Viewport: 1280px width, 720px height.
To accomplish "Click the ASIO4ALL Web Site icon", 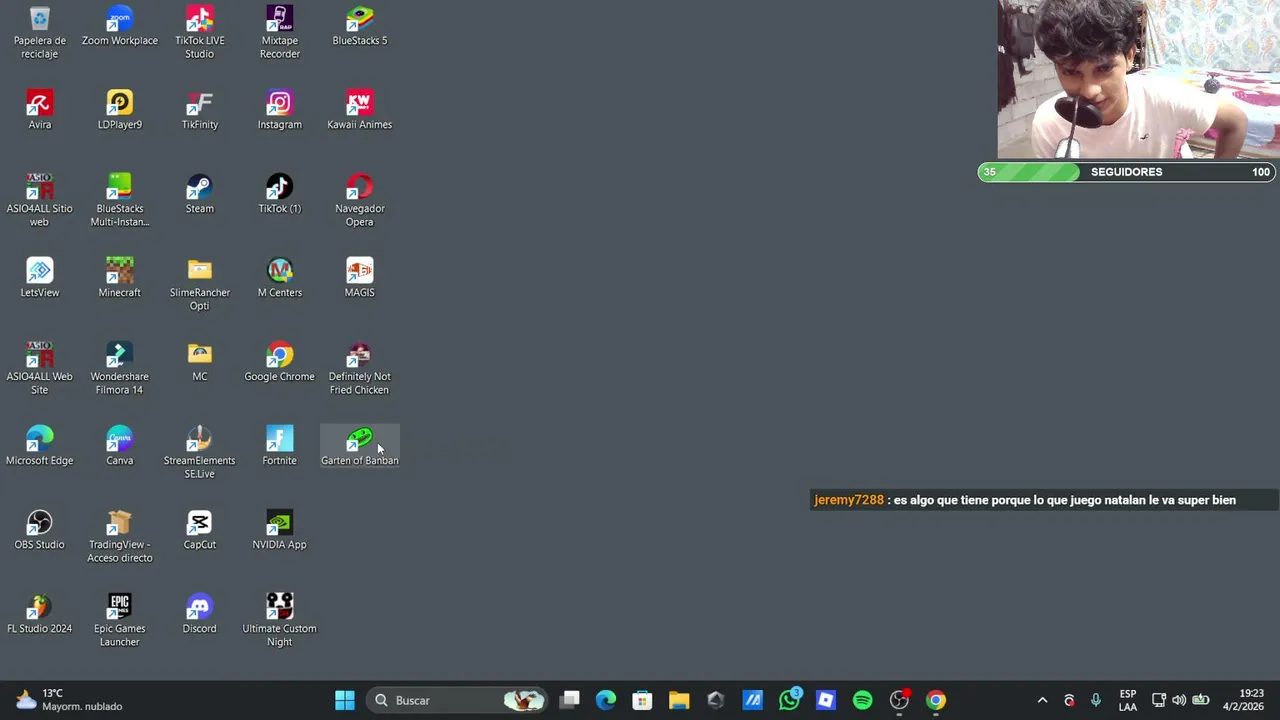I will 40,367.
